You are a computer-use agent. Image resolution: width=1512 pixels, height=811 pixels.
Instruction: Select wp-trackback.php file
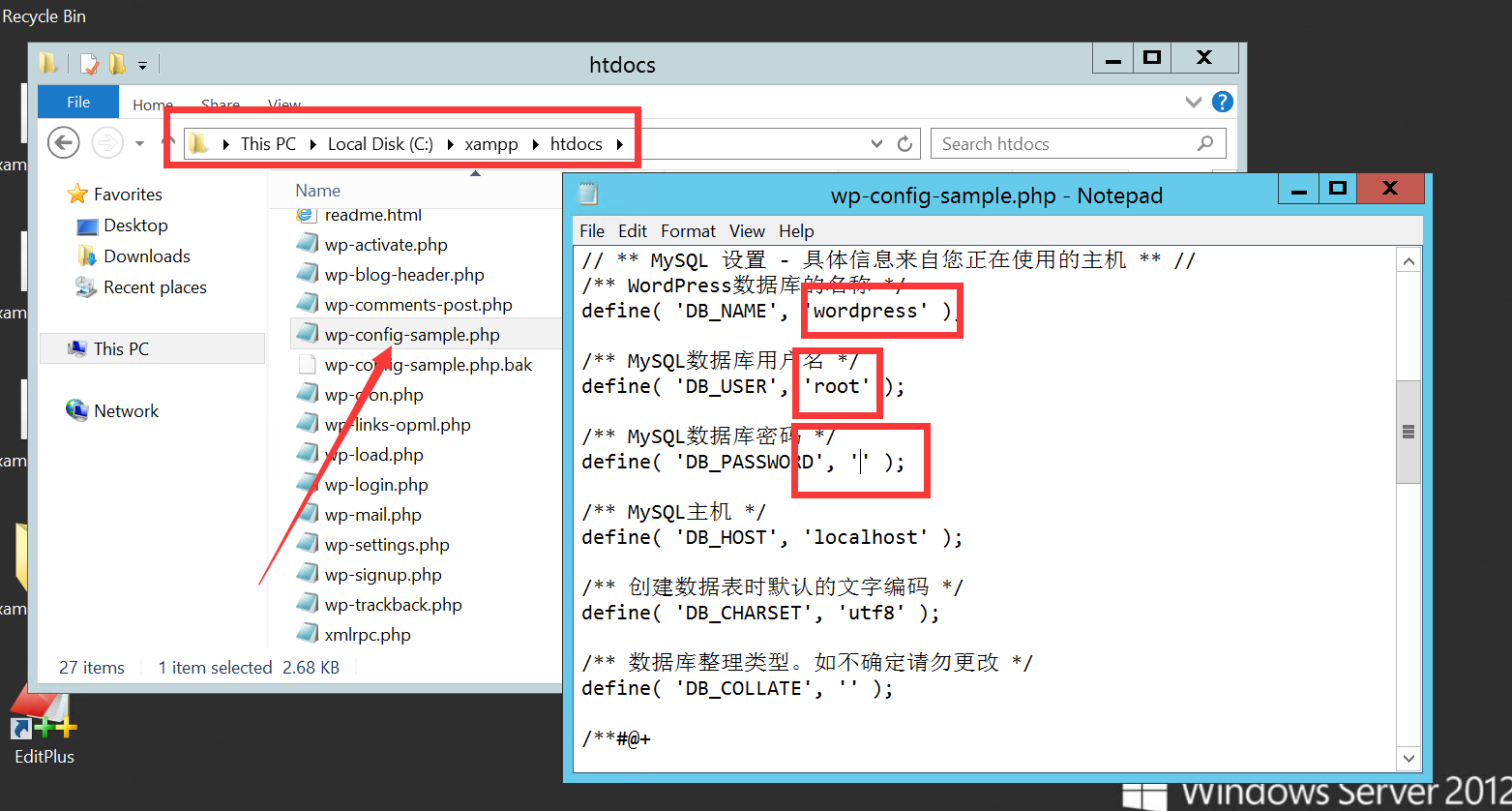coord(394,605)
